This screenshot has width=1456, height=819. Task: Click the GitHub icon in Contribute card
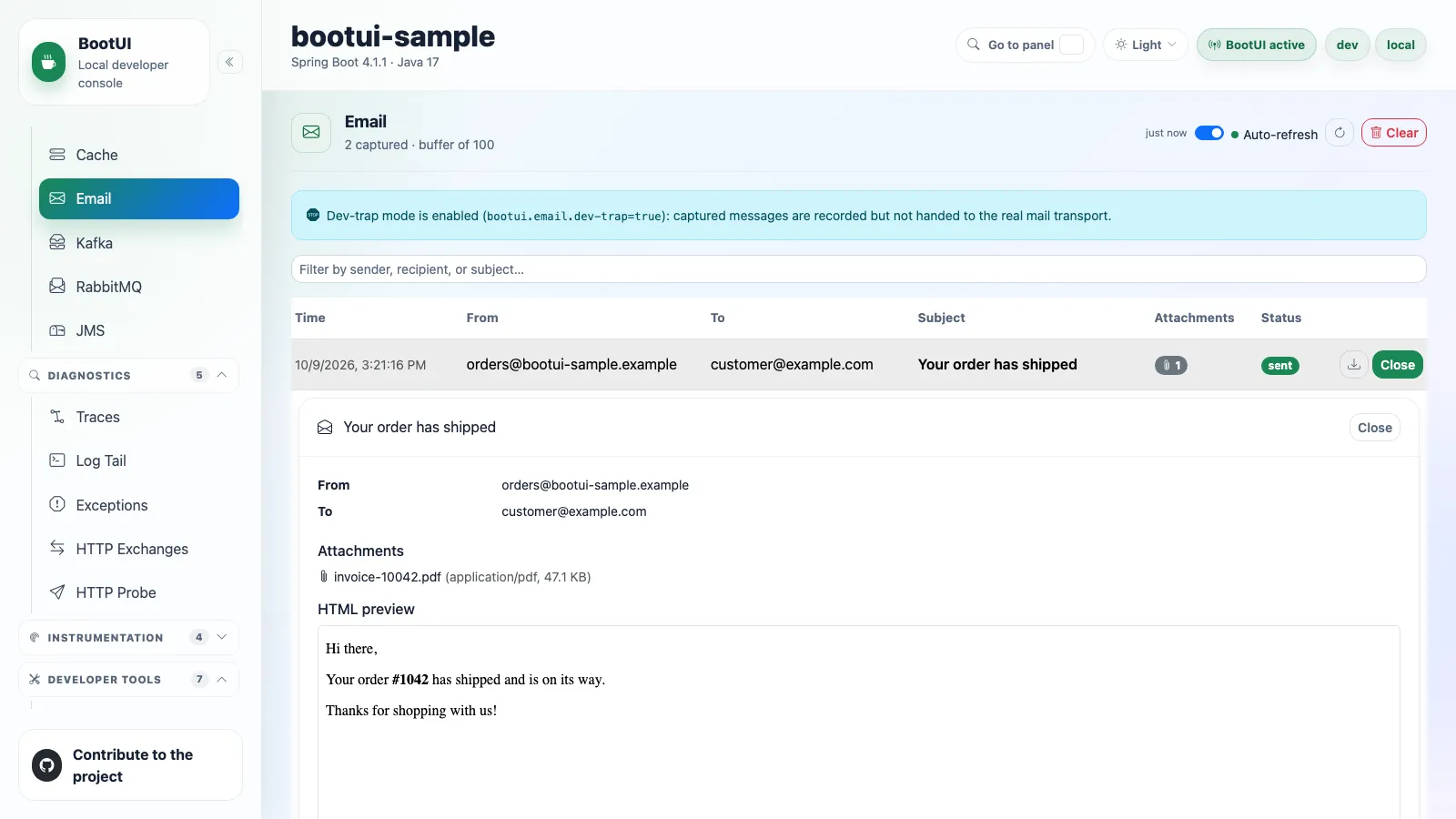tap(47, 765)
